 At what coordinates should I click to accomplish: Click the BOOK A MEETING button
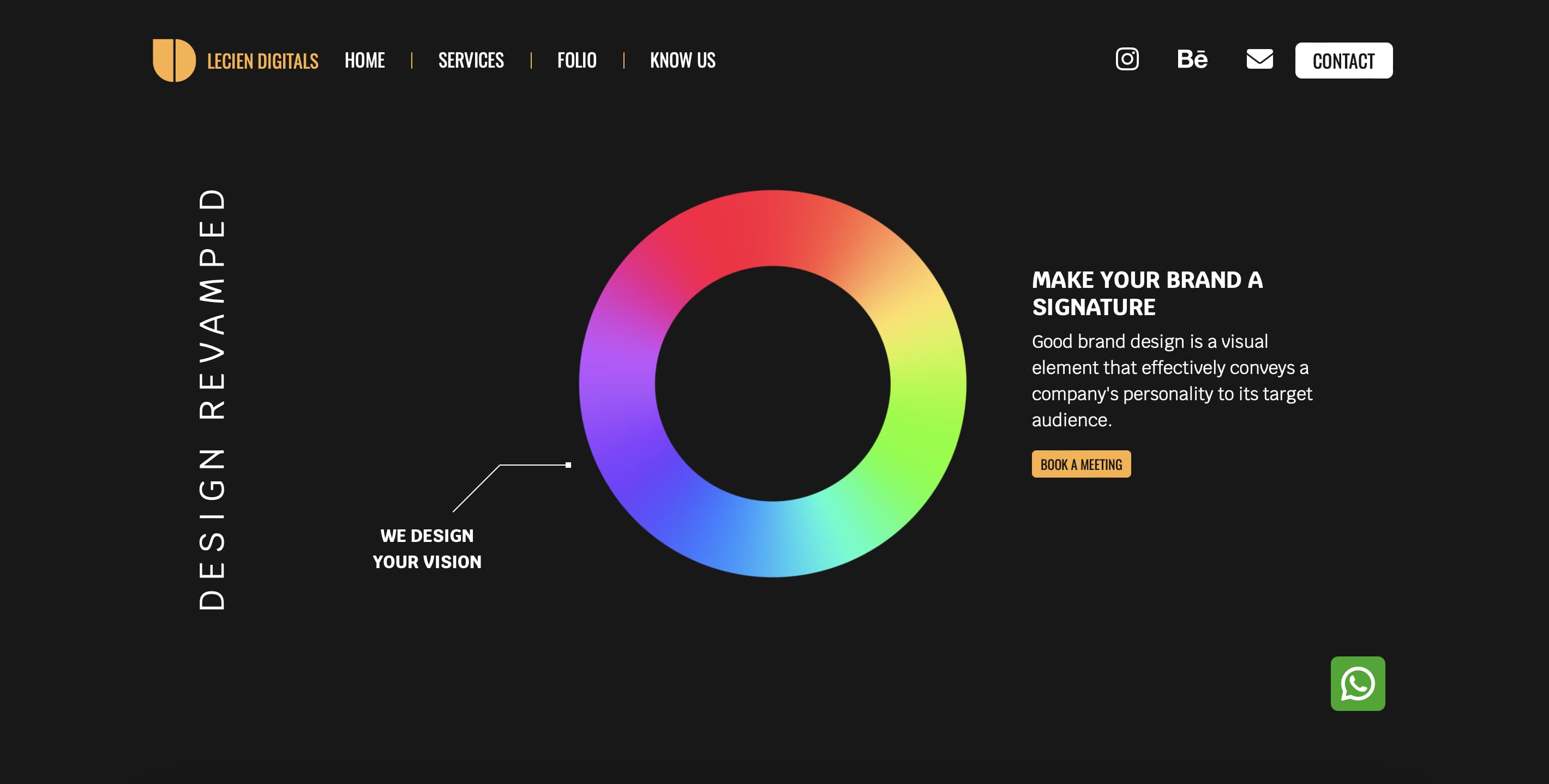[1080, 464]
